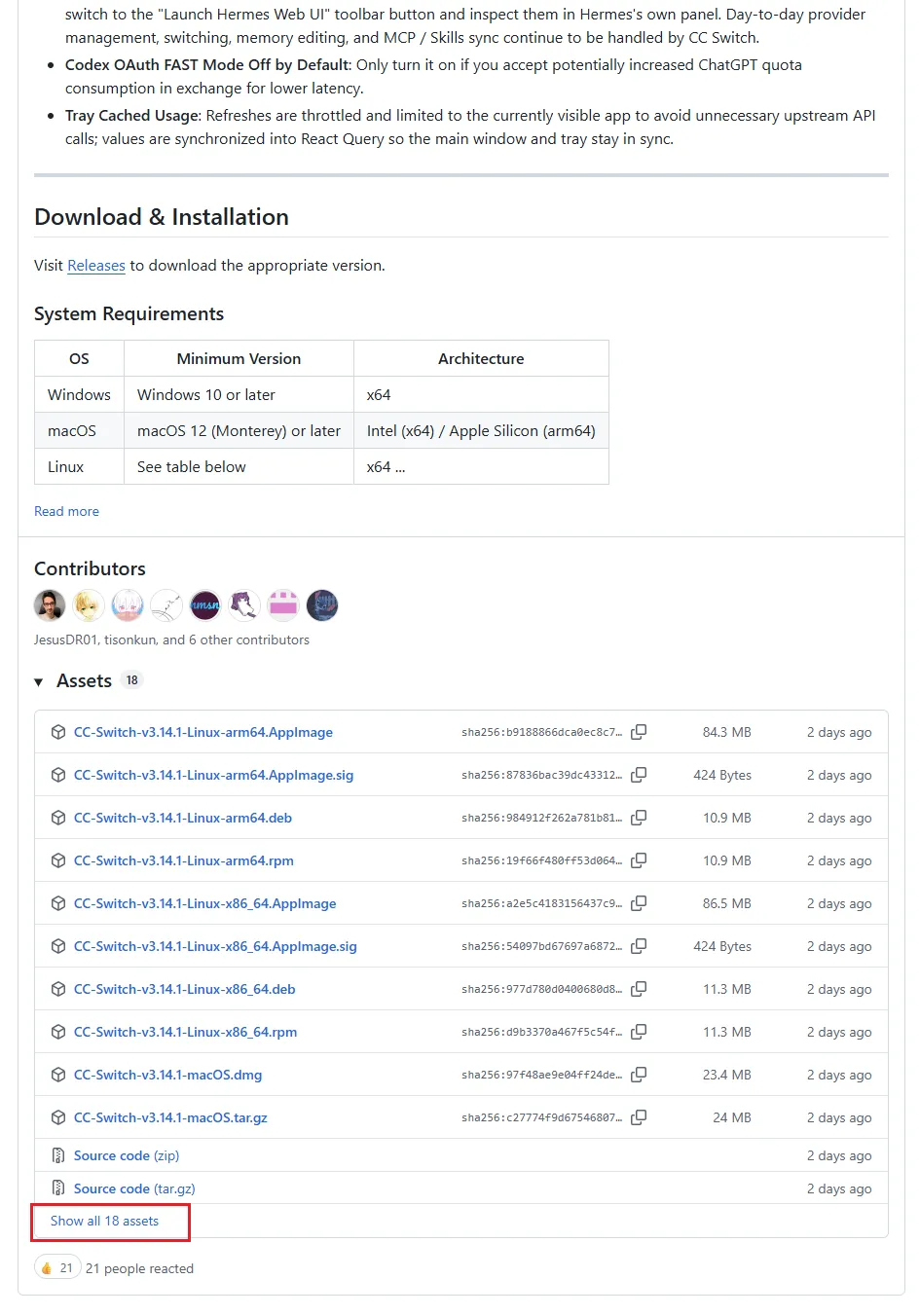Download CC-Switch-v3.14.1-Linux-arm64.AppImage.sig
Screen dimensions: 920x1316
213,775
